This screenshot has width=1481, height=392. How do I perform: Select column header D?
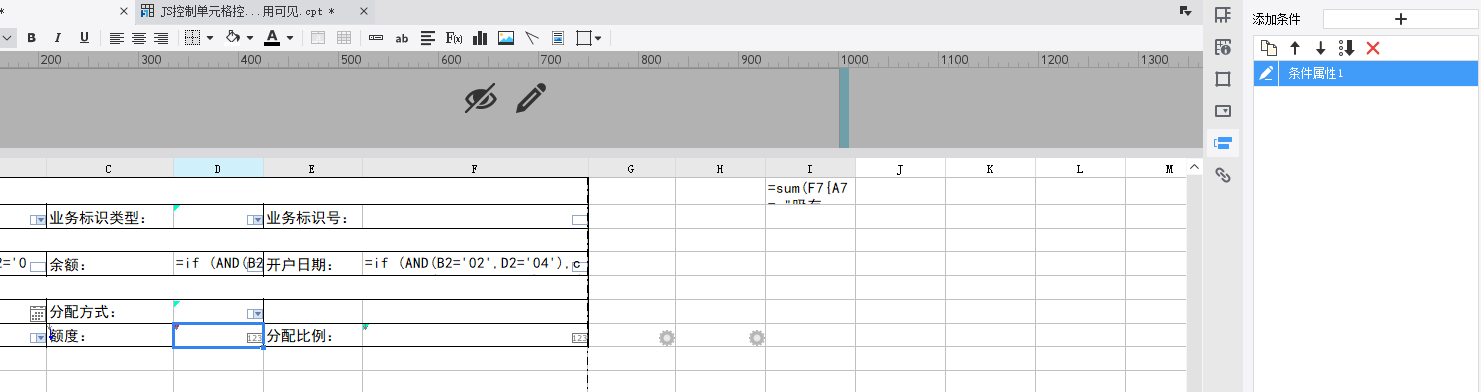(x=218, y=169)
